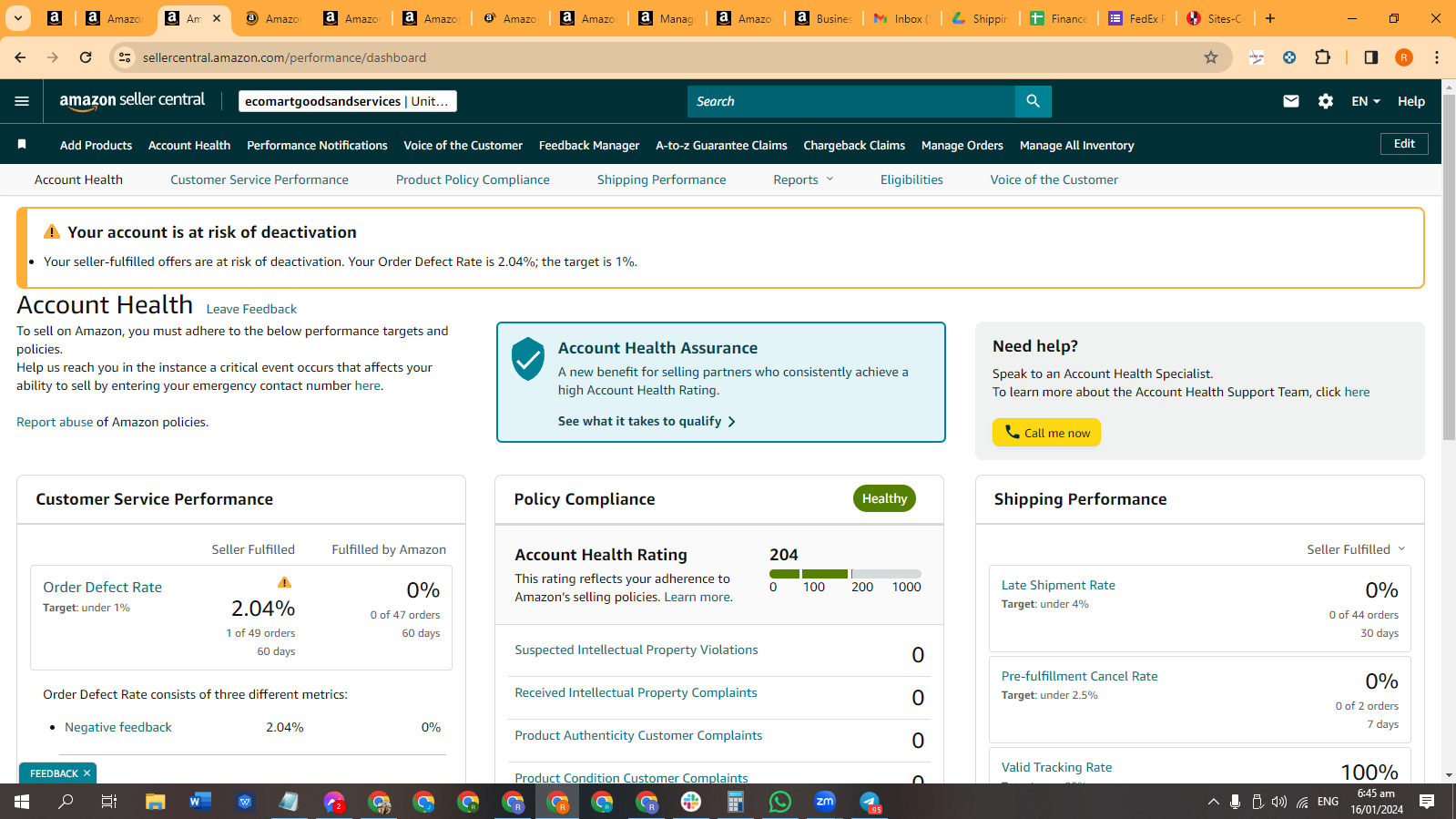Image resolution: width=1456 pixels, height=819 pixels.
Task: Click the Healthy status badge
Action: (884, 498)
